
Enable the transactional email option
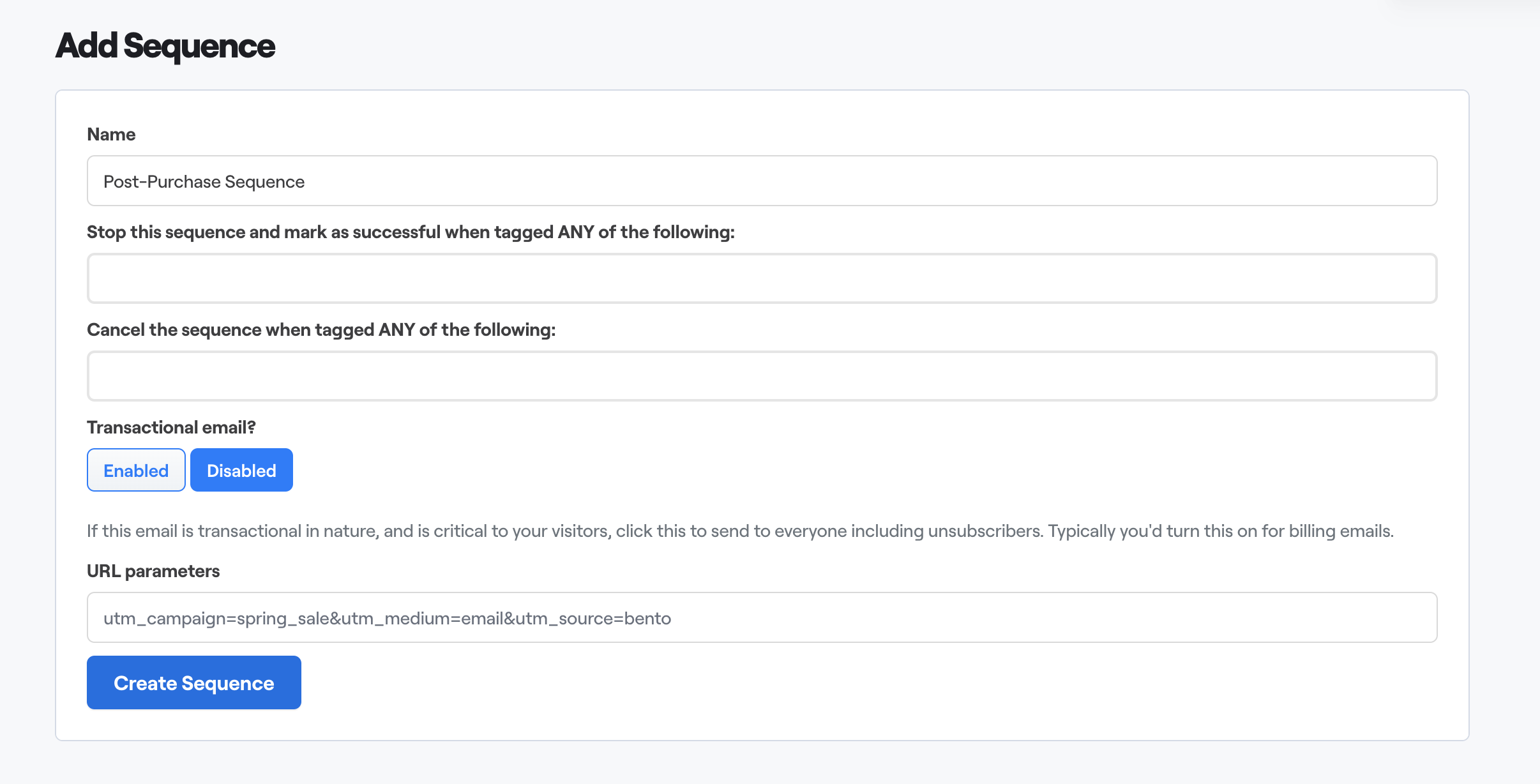coord(136,471)
